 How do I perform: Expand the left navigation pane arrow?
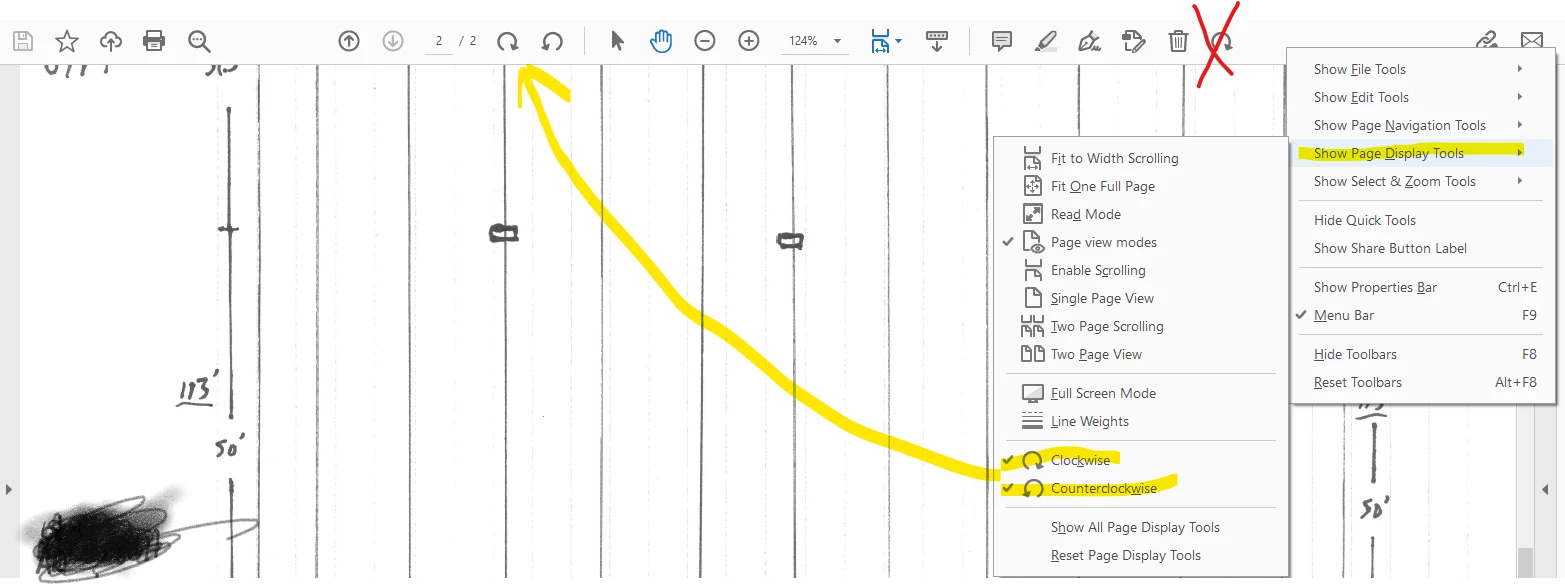[x=8, y=489]
